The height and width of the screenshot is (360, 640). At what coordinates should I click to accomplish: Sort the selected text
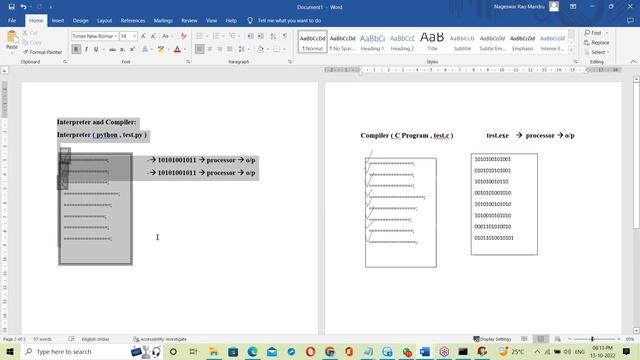point(273,36)
